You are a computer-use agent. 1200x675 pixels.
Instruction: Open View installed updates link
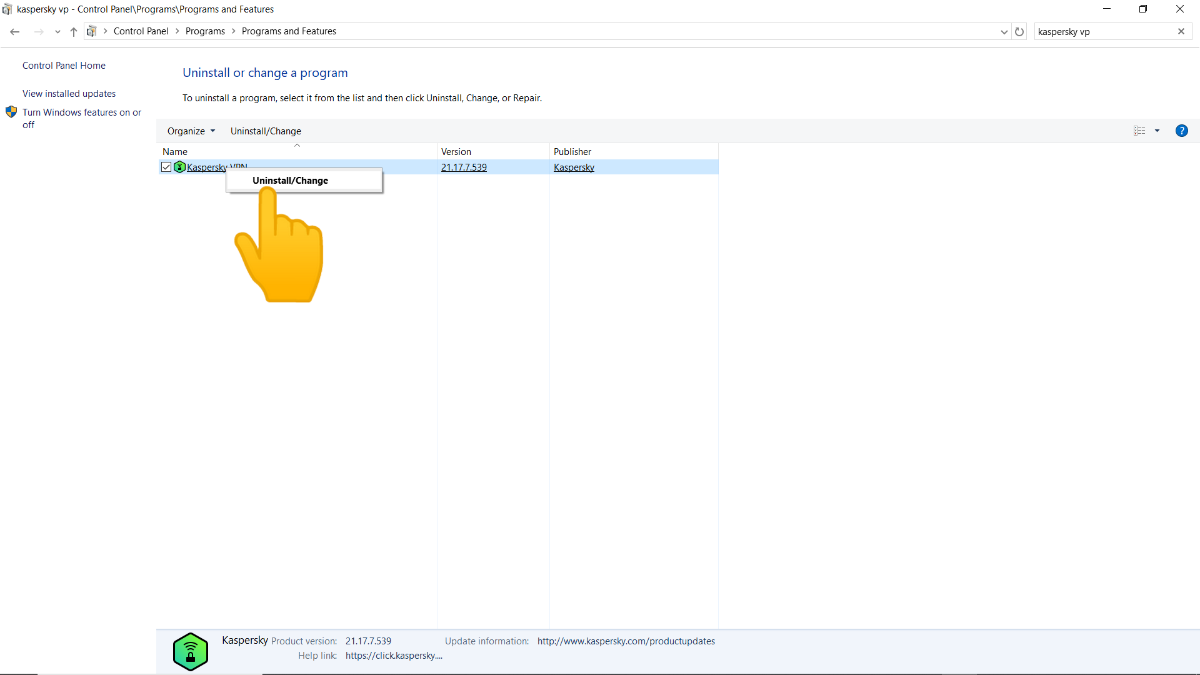tap(69, 94)
